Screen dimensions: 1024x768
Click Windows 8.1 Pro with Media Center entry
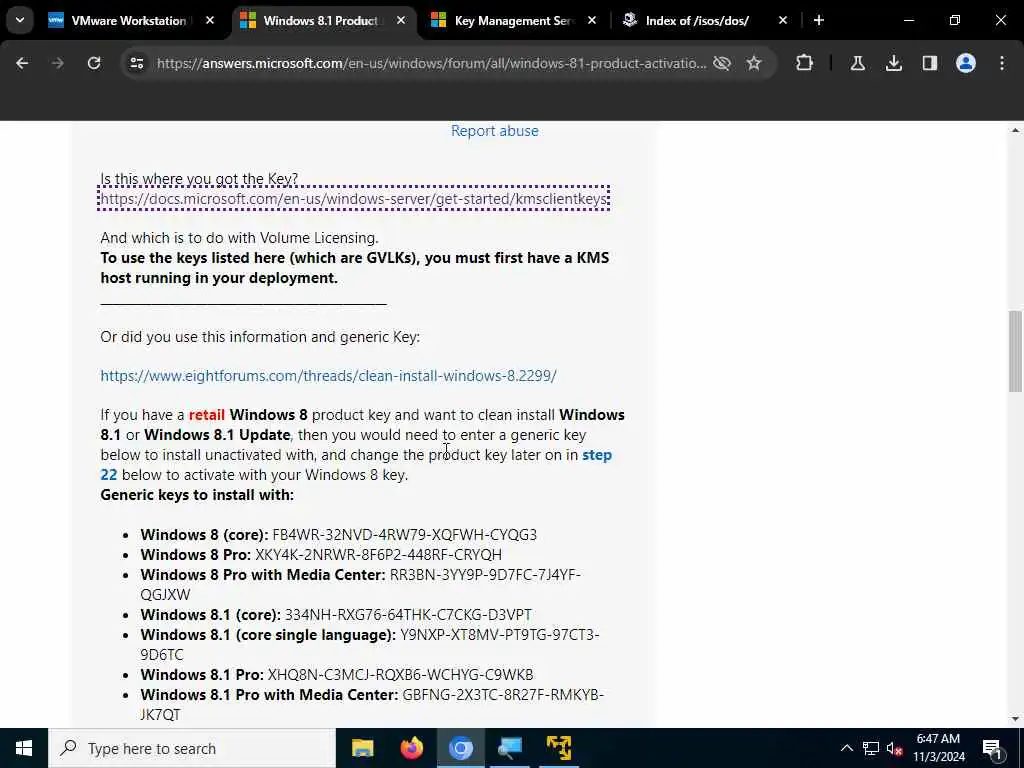[x=372, y=704]
